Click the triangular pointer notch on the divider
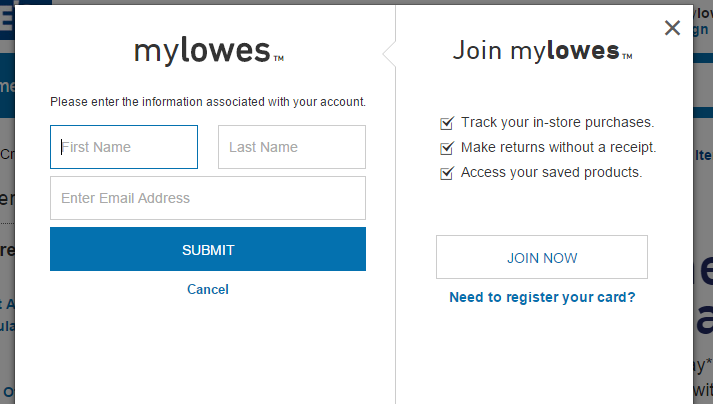The image size is (713, 404). pos(389,54)
